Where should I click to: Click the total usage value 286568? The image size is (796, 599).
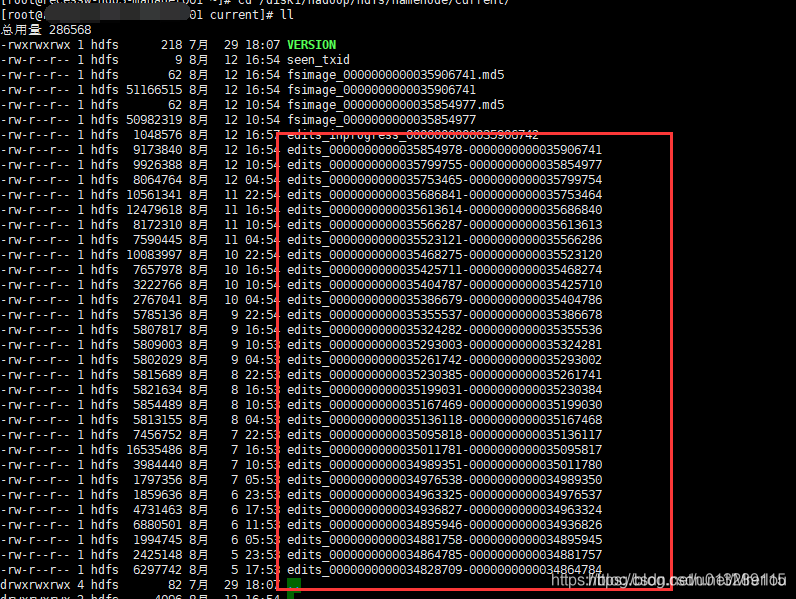tap(70, 30)
